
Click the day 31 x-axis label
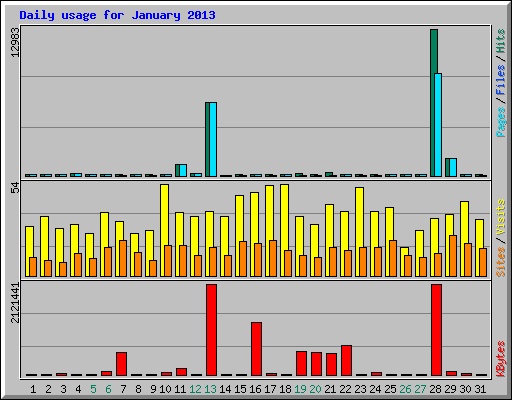pos(480,389)
